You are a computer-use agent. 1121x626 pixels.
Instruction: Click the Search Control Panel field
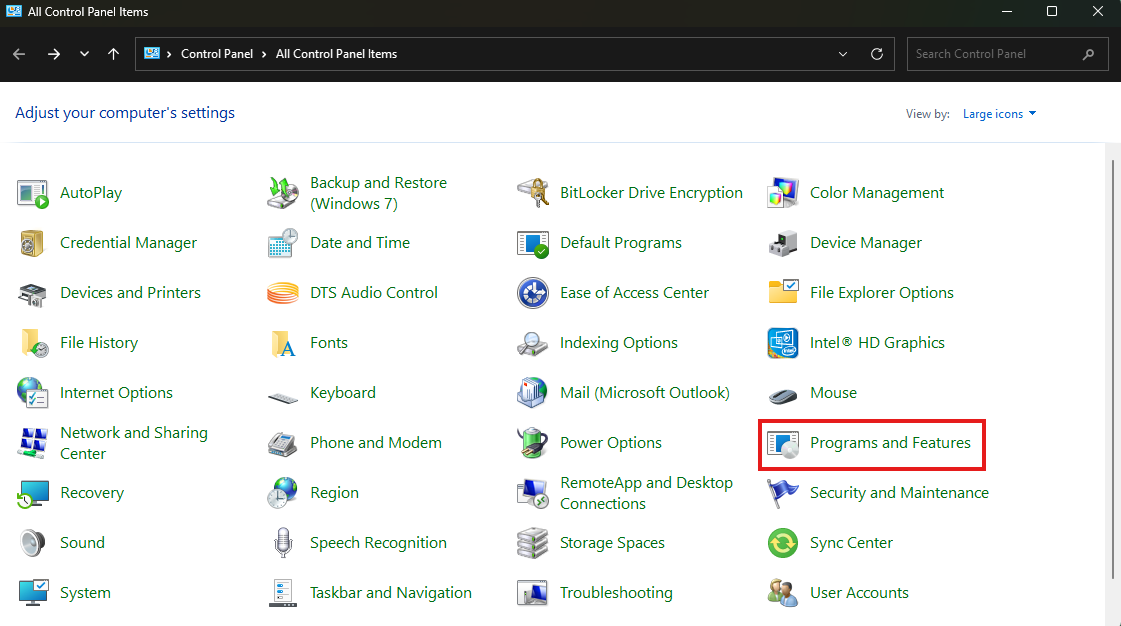coord(1007,54)
